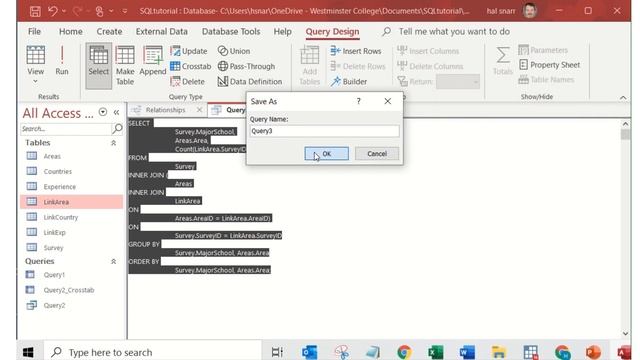Choose the Pass-Through query type
Image resolution: width=640 pixels, height=360 pixels.
(246, 66)
